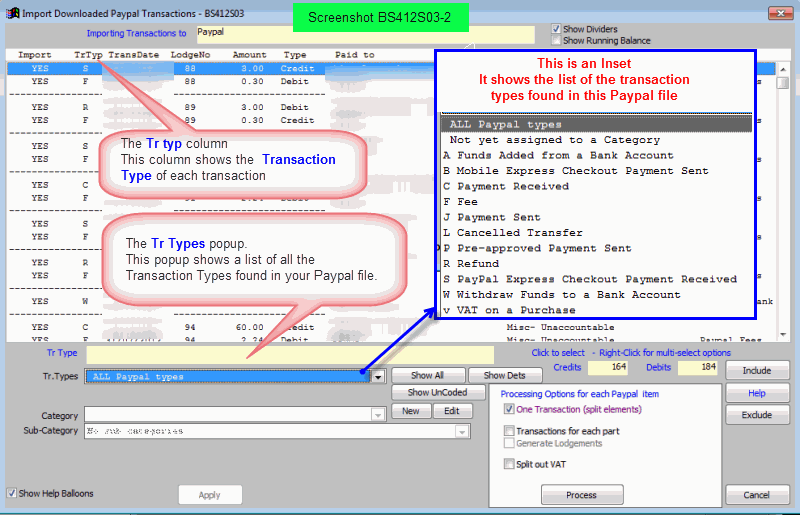Click the Debits value field 184

click(697, 367)
